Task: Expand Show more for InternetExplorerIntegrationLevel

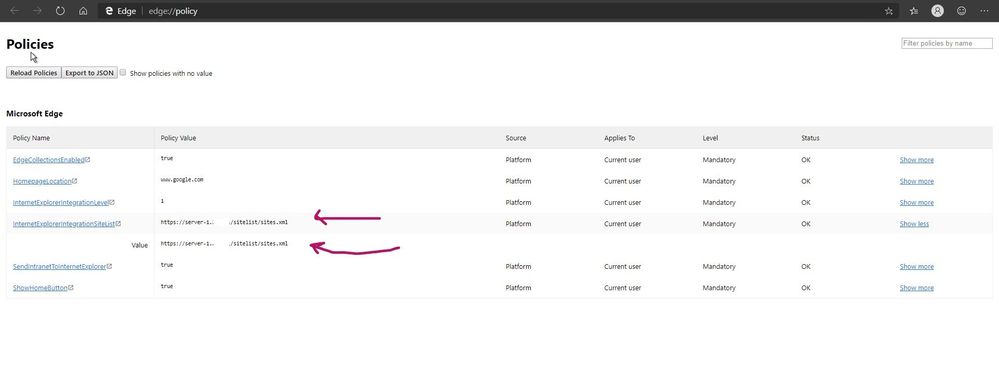Action: point(916,203)
